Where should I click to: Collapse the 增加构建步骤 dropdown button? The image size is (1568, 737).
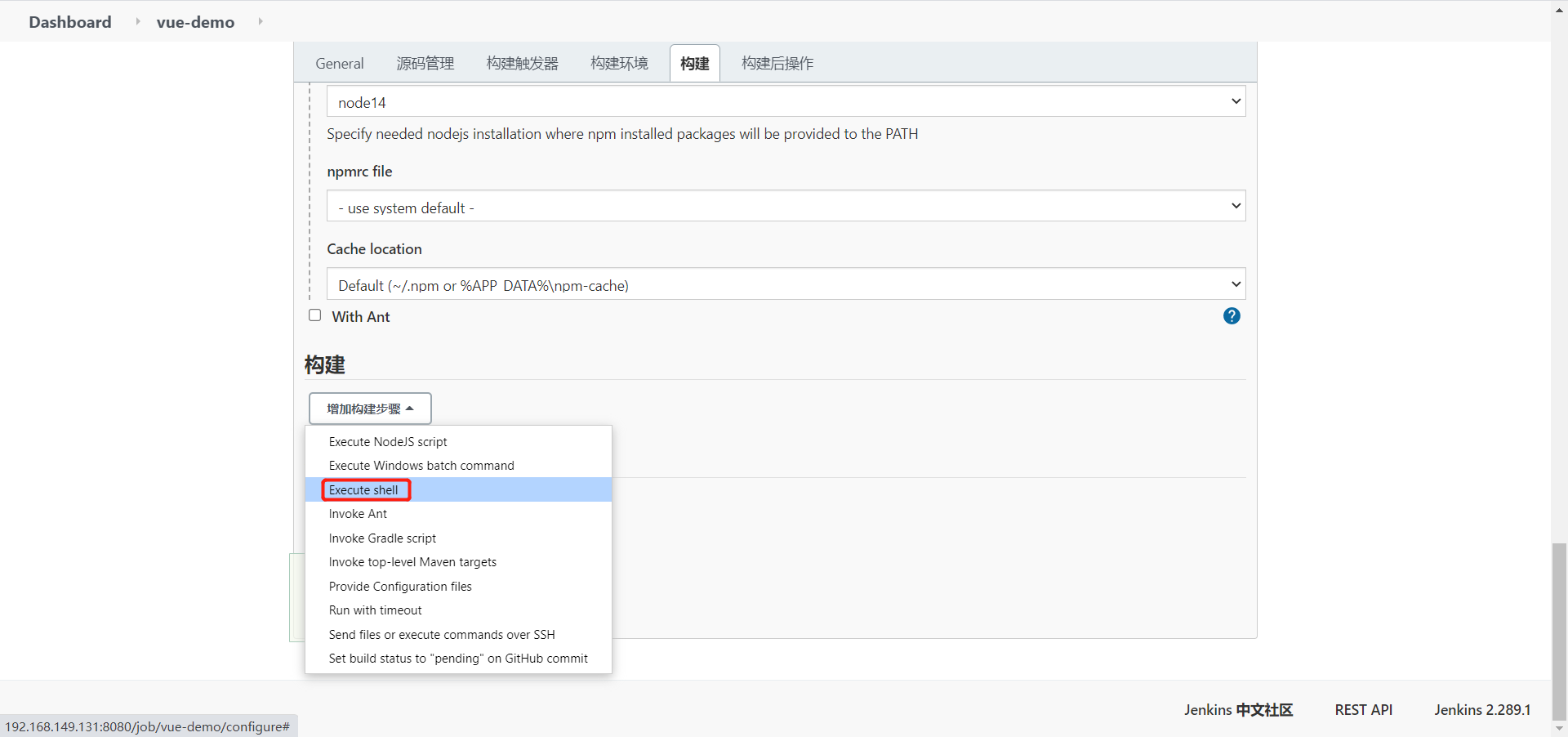tap(370, 409)
